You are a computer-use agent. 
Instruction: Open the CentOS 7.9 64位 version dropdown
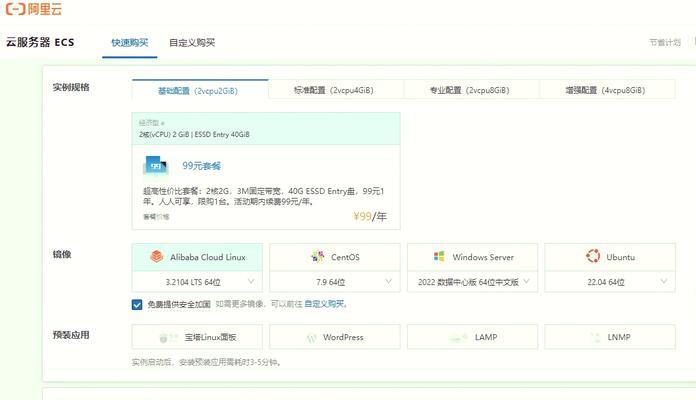335,282
